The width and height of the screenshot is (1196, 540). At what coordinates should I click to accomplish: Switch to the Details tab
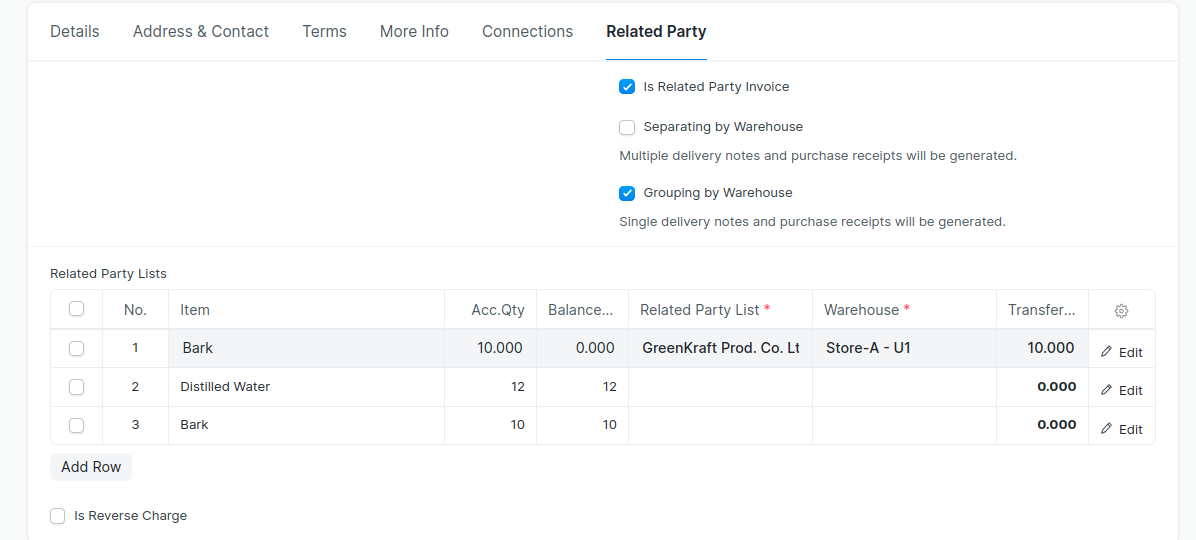point(75,31)
